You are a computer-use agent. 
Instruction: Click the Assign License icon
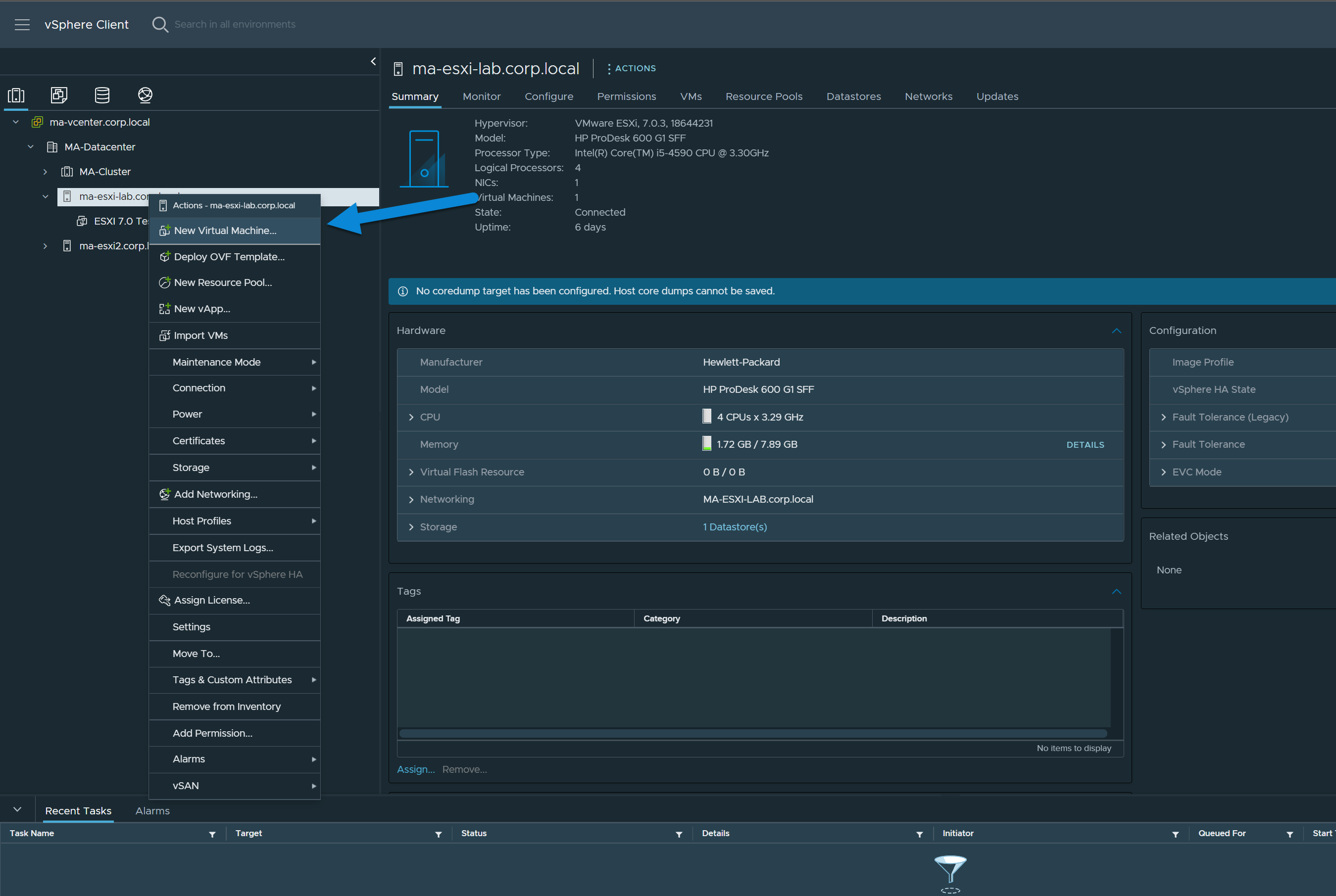coord(165,600)
